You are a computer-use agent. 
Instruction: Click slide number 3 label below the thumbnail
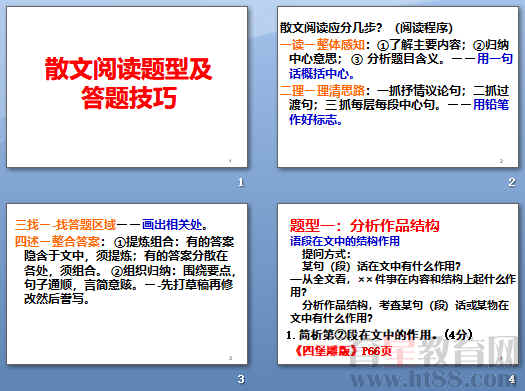[x=241, y=379]
